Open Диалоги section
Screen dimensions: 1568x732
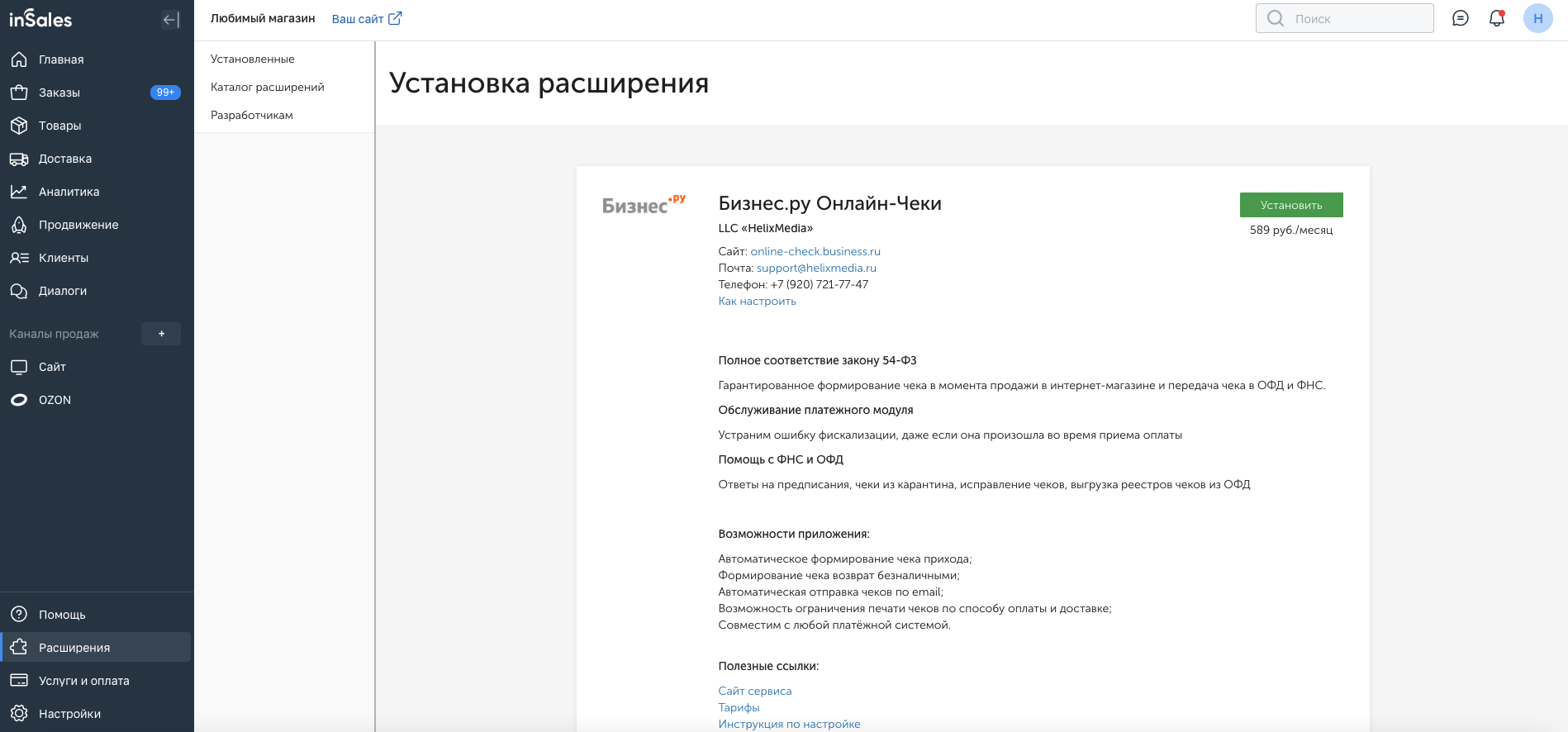96,291
